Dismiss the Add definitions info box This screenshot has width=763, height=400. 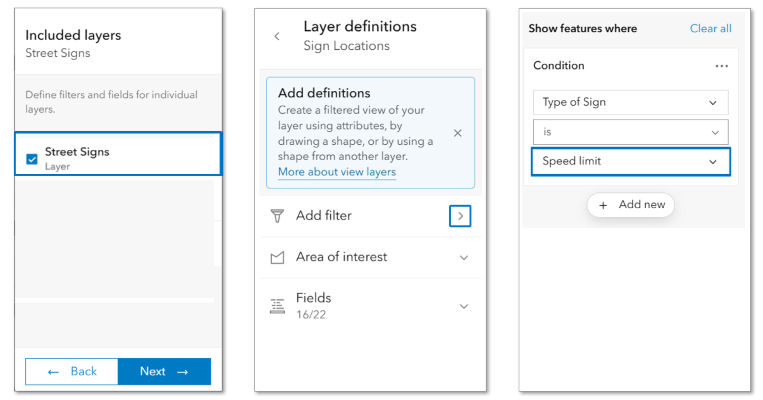pyautogui.click(x=457, y=133)
